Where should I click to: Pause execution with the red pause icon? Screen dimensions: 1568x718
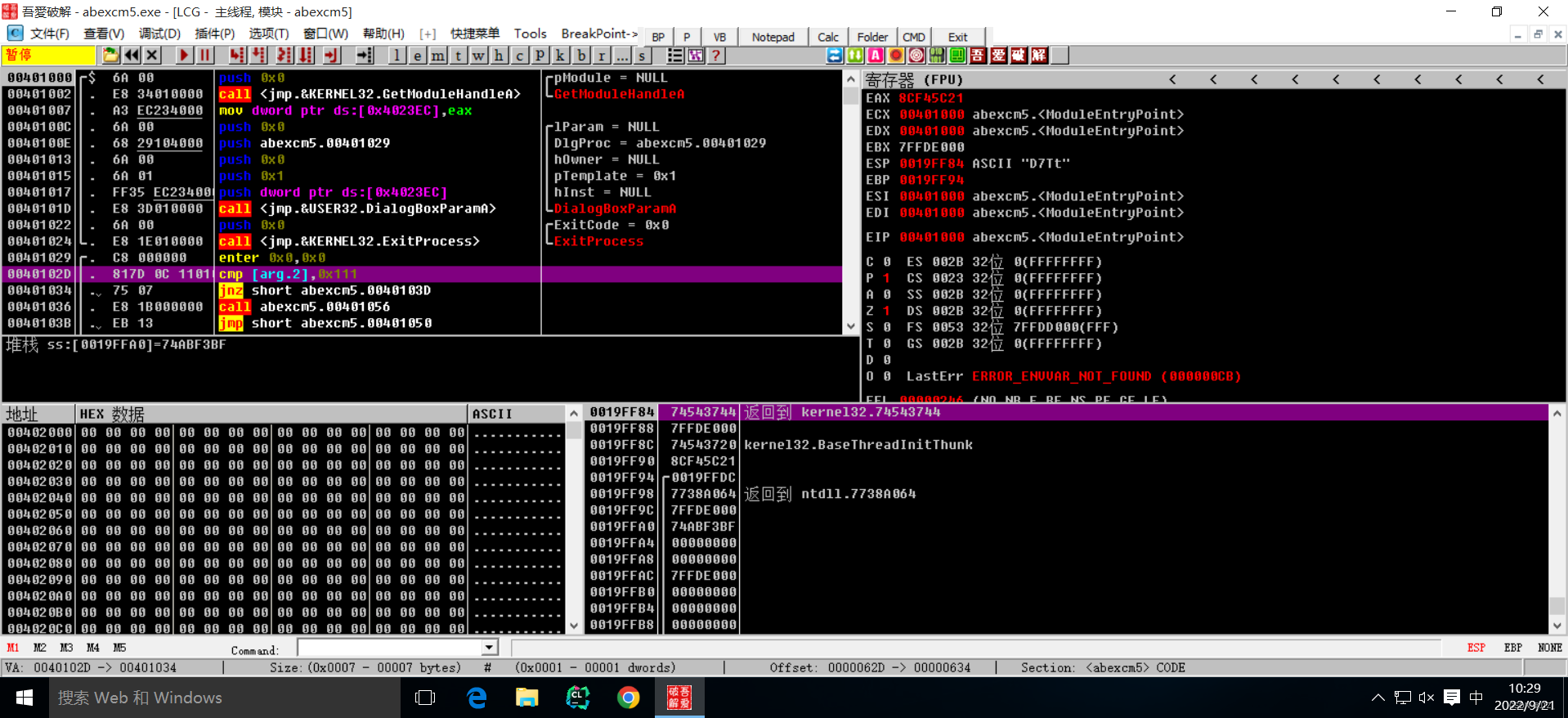pos(205,56)
